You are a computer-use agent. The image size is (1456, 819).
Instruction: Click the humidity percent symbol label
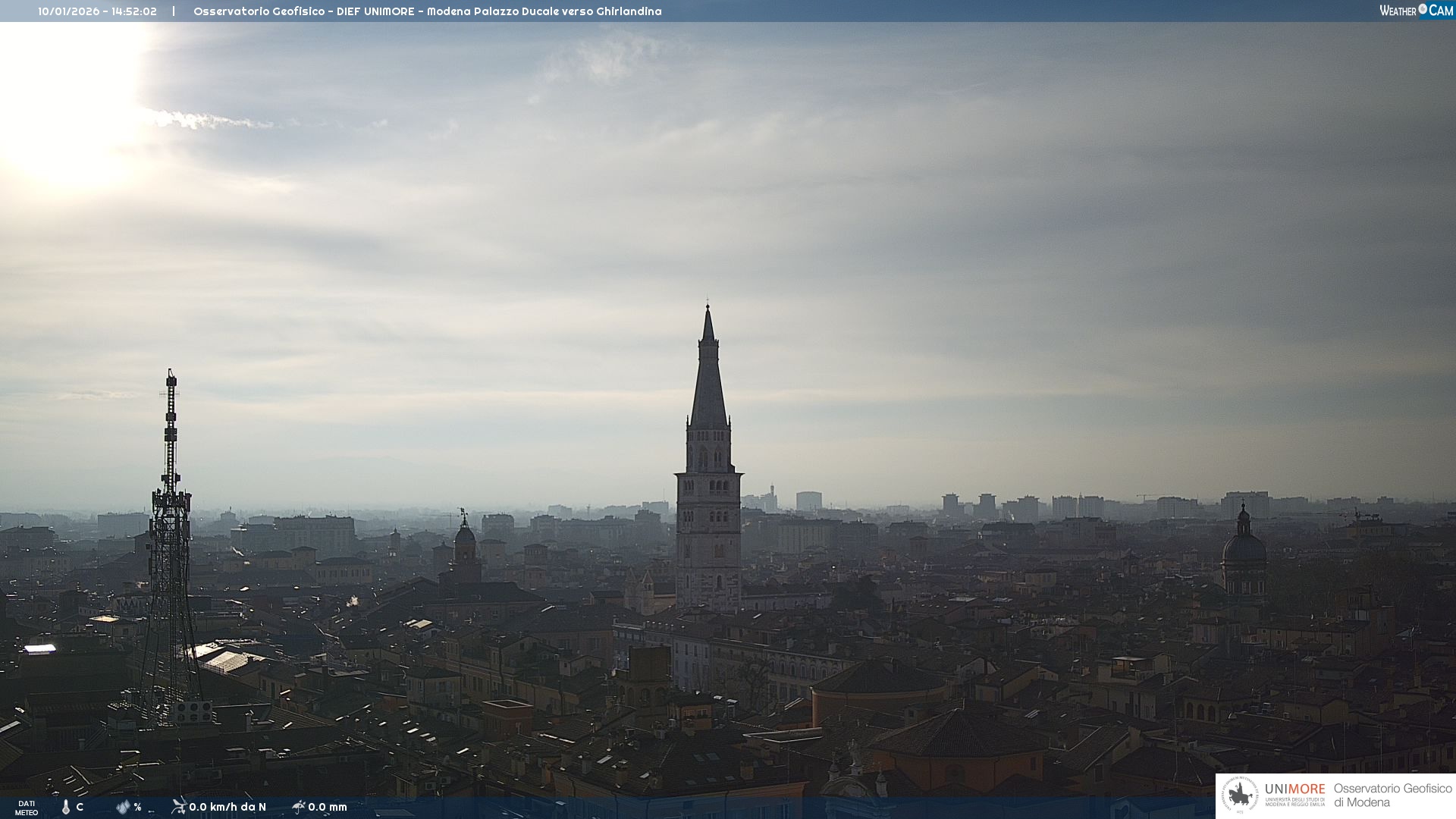(x=137, y=807)
